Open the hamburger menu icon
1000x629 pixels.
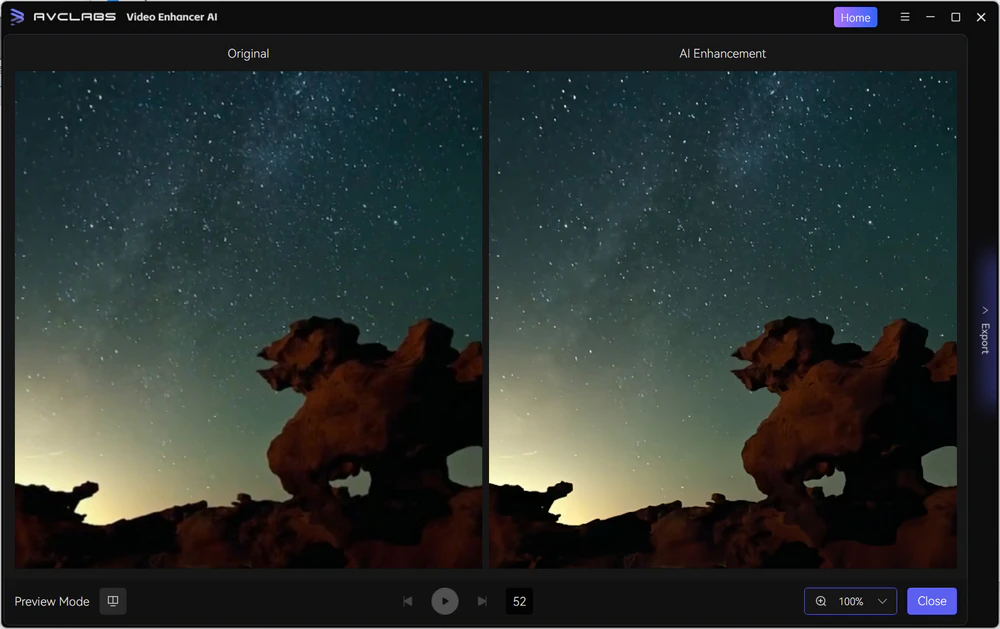click(904, 16)
